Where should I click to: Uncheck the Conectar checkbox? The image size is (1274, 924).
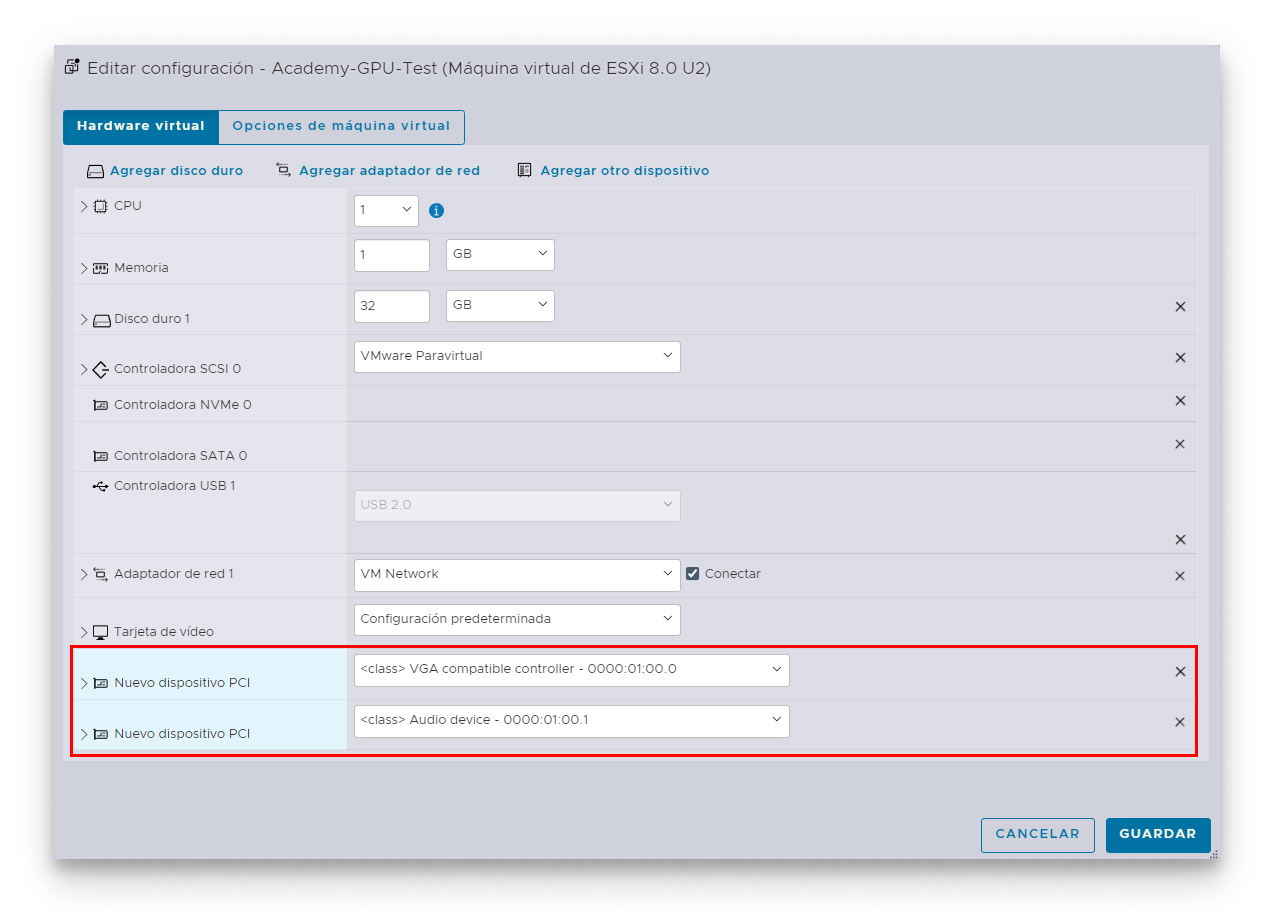[x=692, y=574]
